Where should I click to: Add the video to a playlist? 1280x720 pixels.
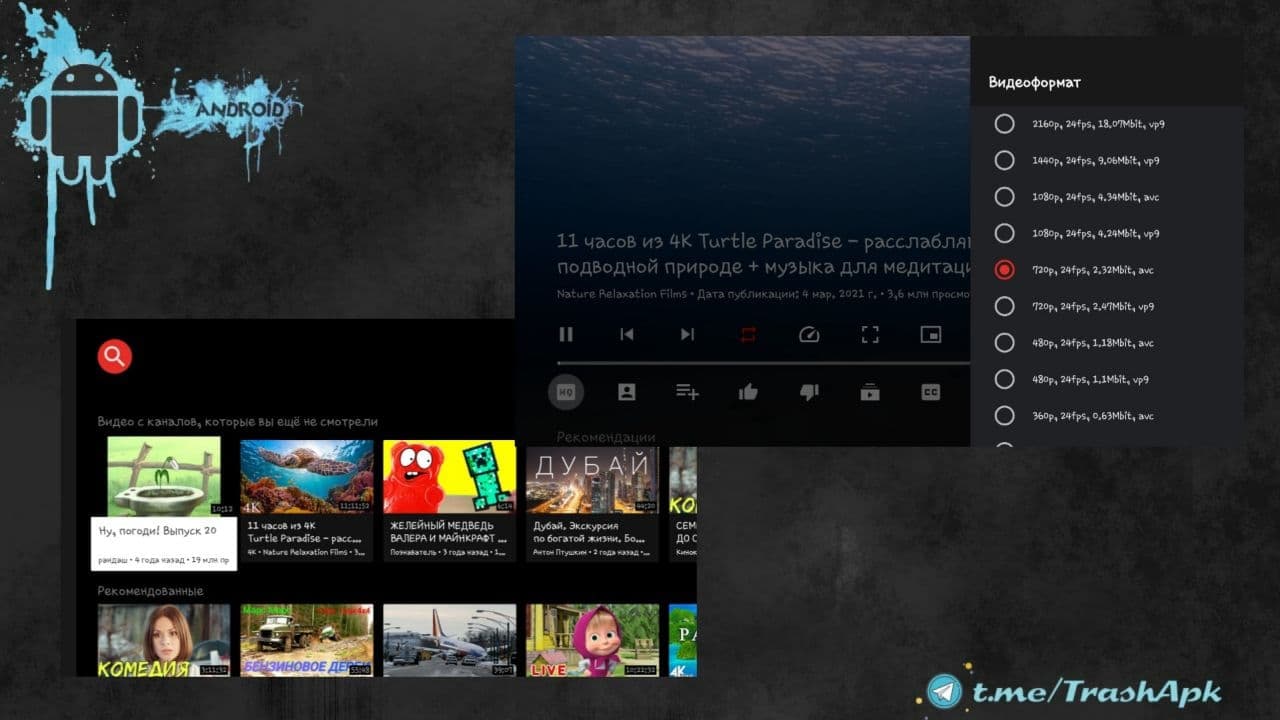(x=687, y=392)
